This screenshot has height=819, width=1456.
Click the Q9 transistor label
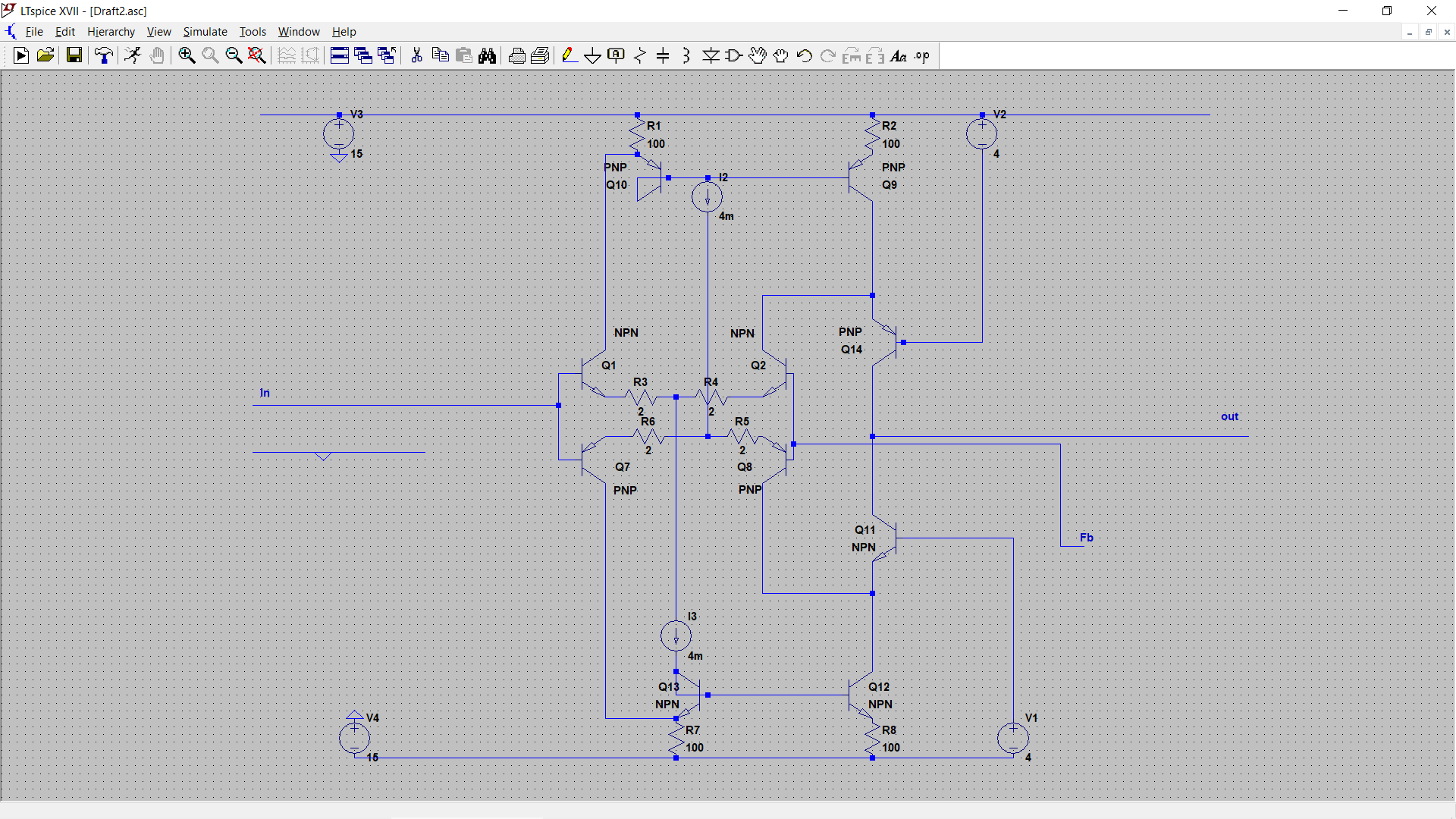point(889,184)
